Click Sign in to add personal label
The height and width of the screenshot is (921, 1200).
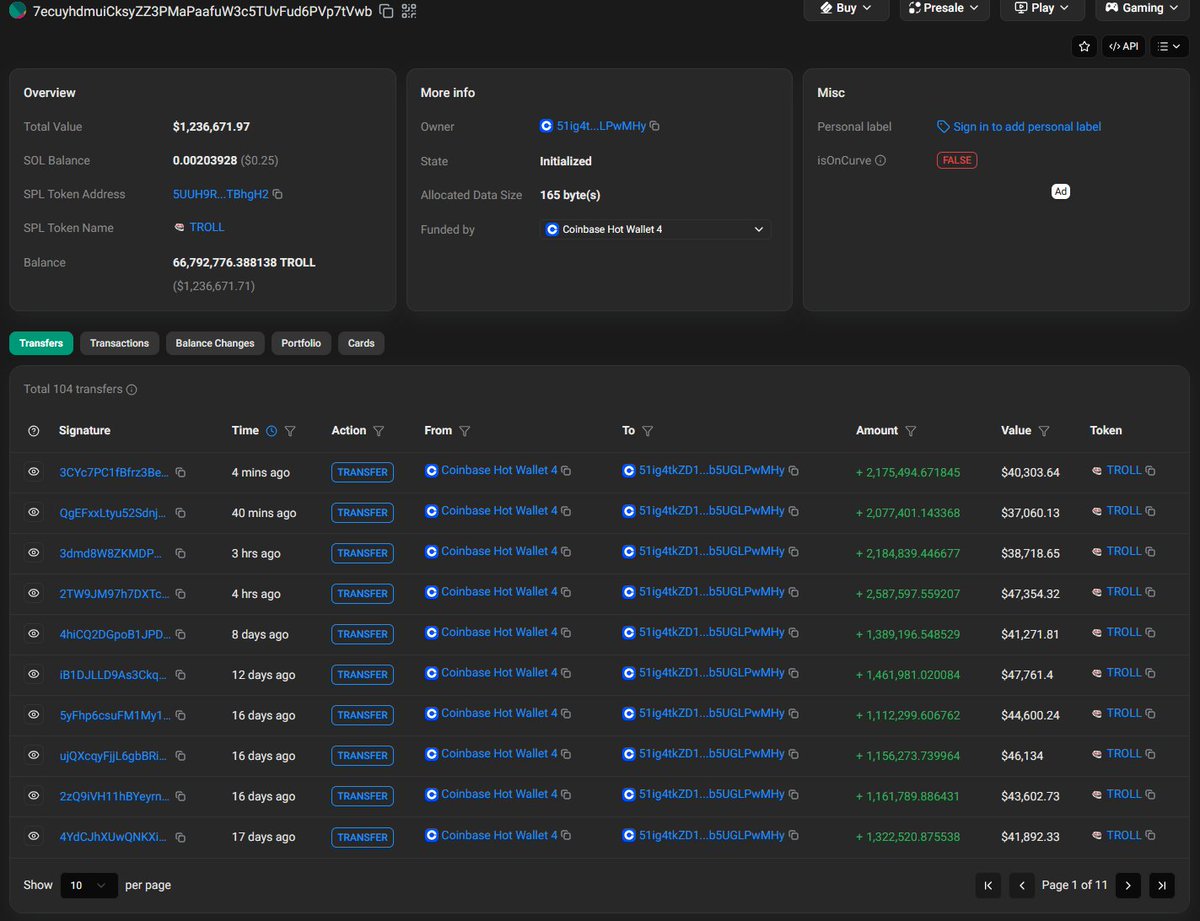click(x=1027, y=127)
